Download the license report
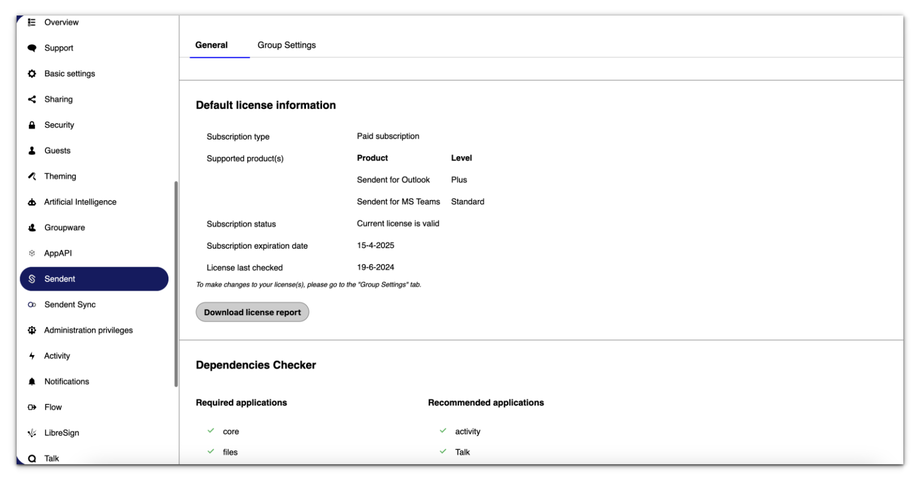The height and width of the screenshot is (482, 920). pos(252,312)
